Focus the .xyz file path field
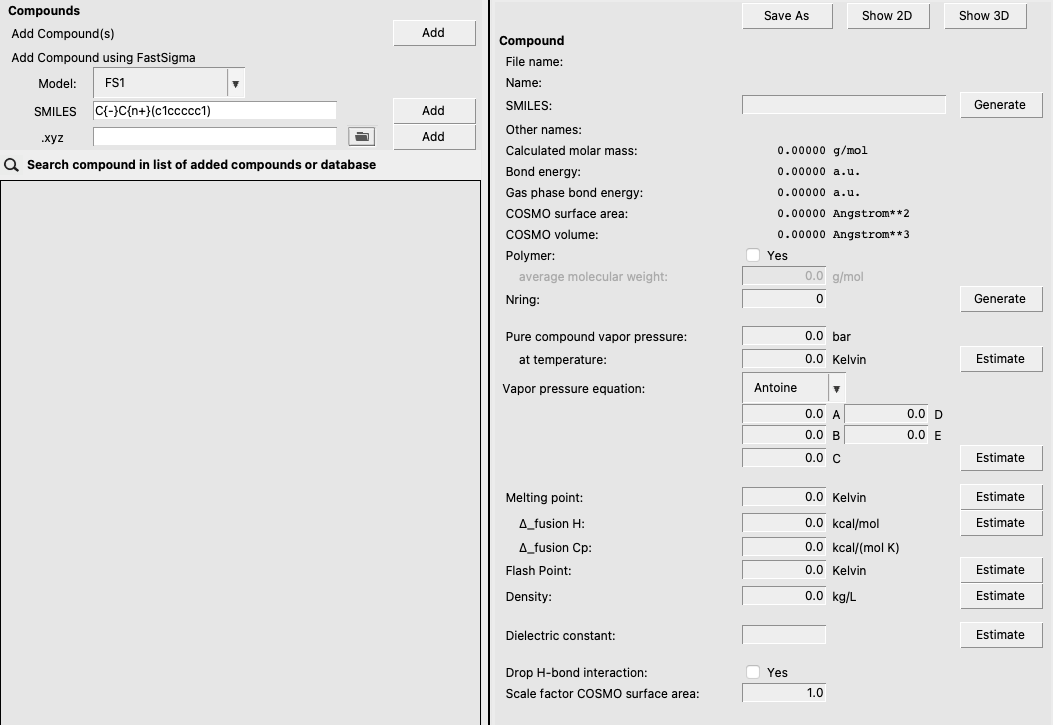The image size is (1053, 725). click(214, 137)
